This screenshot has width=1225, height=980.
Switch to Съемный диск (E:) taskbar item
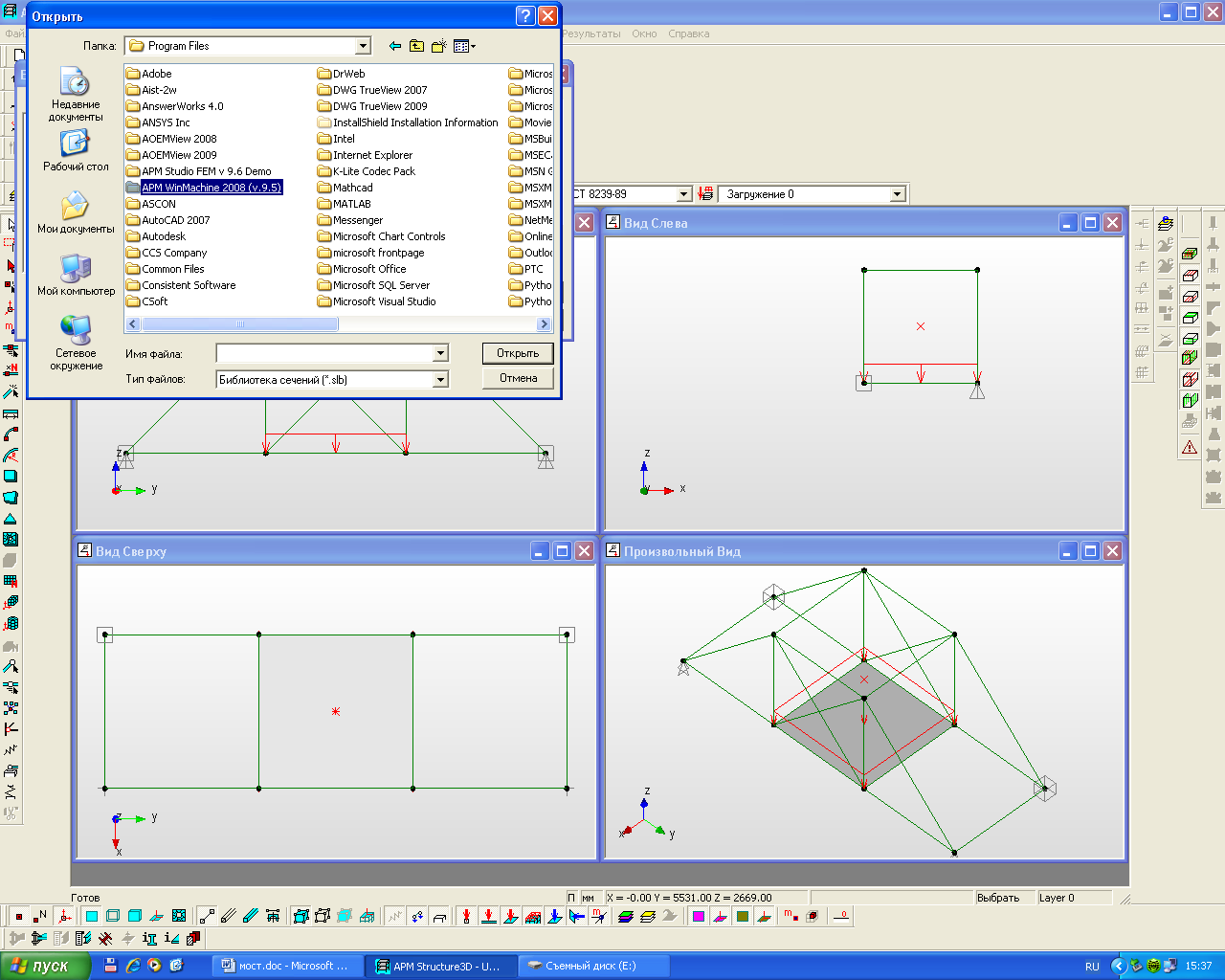(592, 967)
